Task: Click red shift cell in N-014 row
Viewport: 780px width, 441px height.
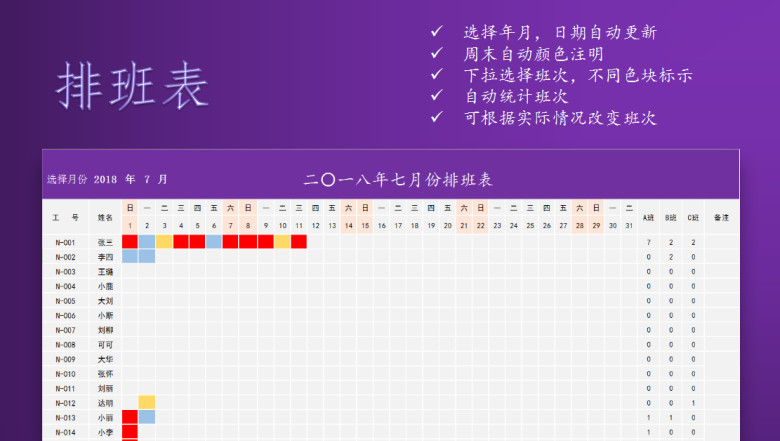Action: point(130,432)
